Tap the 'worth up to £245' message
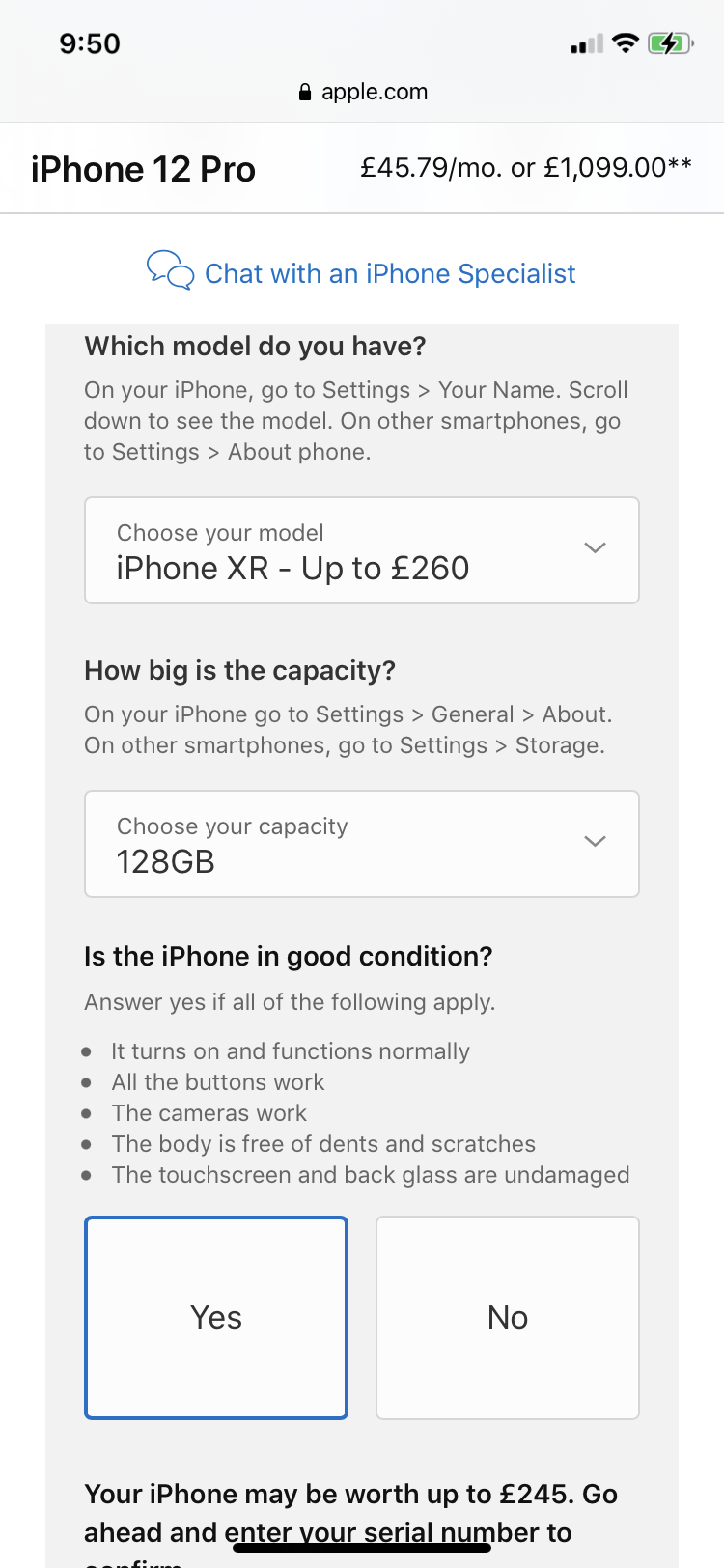The height and width of the screenshot is (1568, 724). coord(351,1495)
